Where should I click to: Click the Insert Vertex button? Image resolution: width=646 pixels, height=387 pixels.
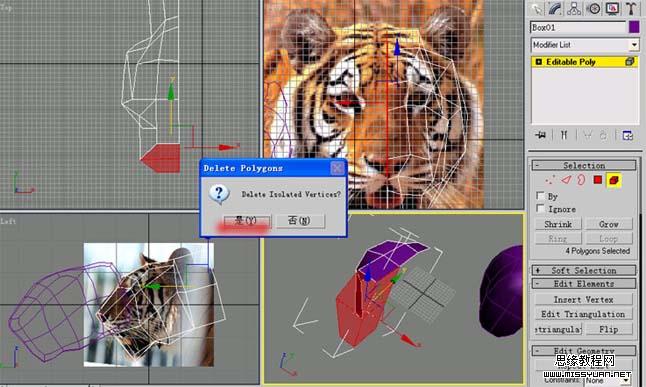(x=584, y=300)
